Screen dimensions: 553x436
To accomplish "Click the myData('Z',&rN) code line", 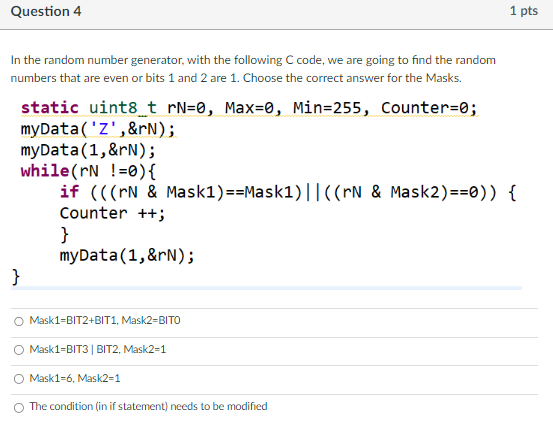I will (98, 129).
